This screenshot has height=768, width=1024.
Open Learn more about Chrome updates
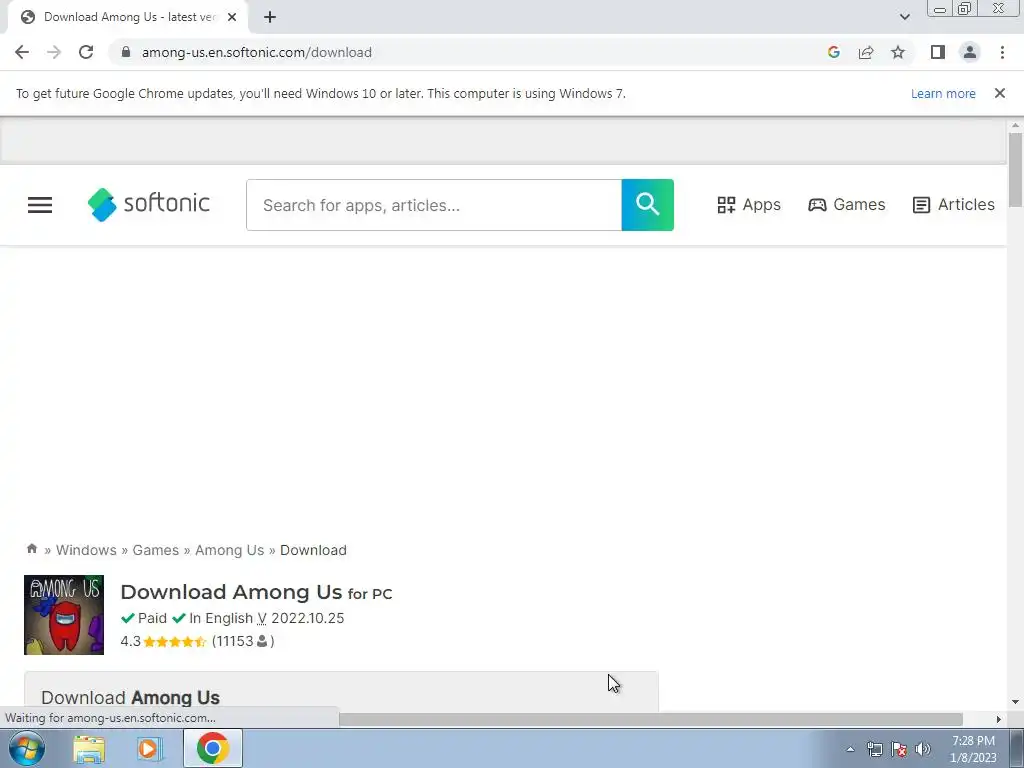943,93
